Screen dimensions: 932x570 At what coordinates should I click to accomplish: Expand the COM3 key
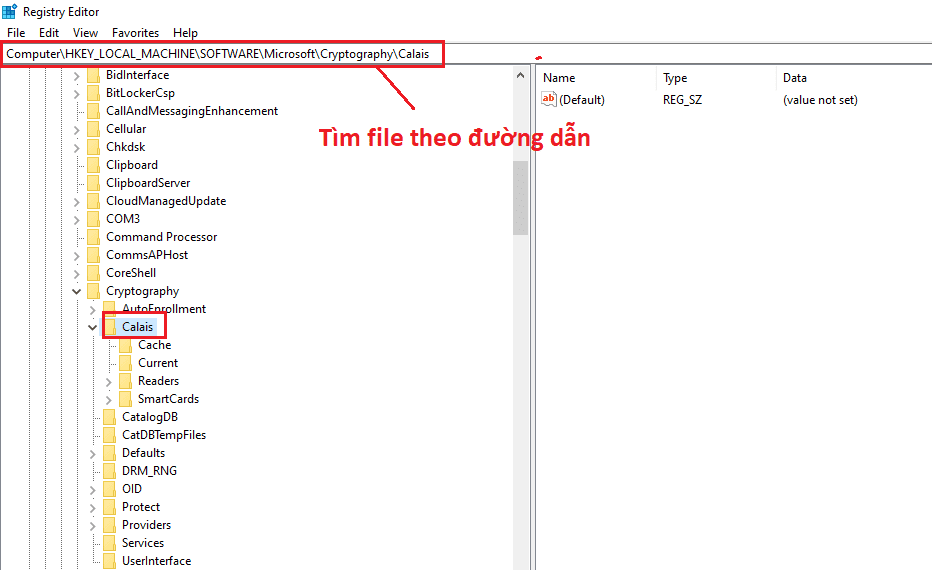tap(76, 220)
